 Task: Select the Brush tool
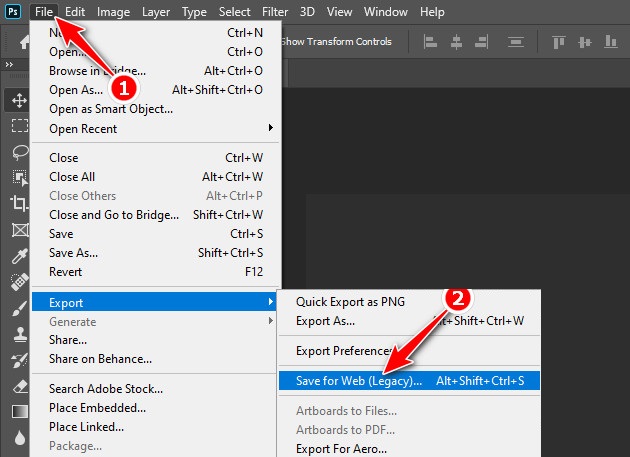(20, 308)
